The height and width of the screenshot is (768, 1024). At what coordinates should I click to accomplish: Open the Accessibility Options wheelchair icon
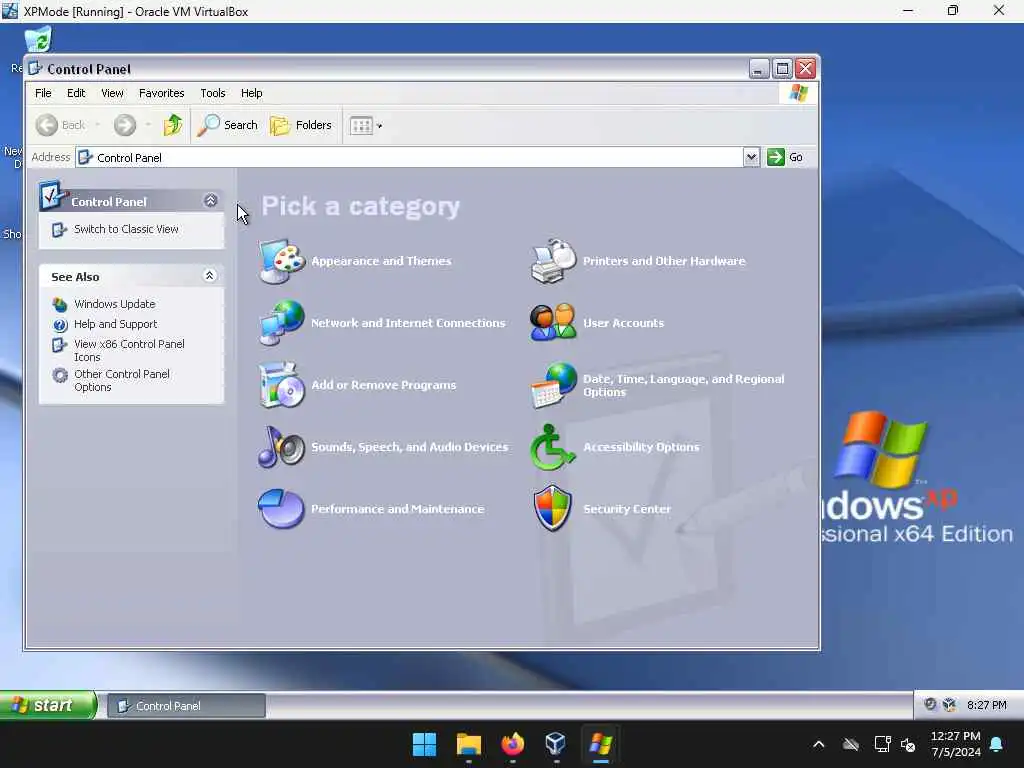[552, 447]
